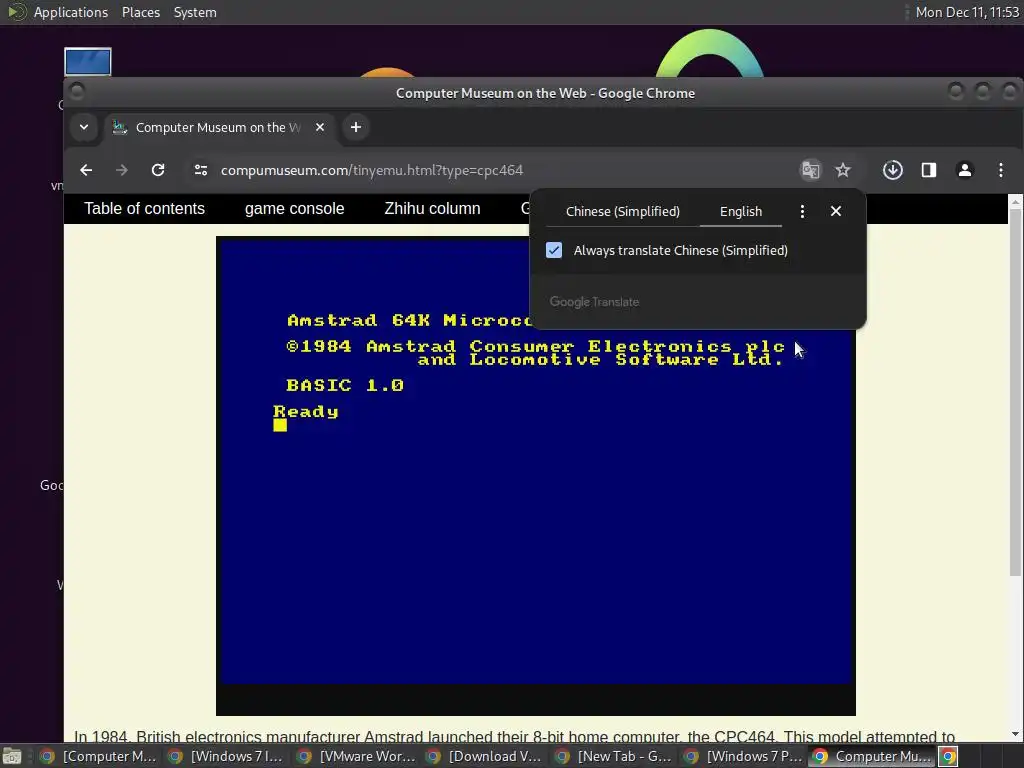The width and height of the screenshot is (1024, 768).
Task: Select the Computer Museum on the Web tab
Action: pos(219,127)
